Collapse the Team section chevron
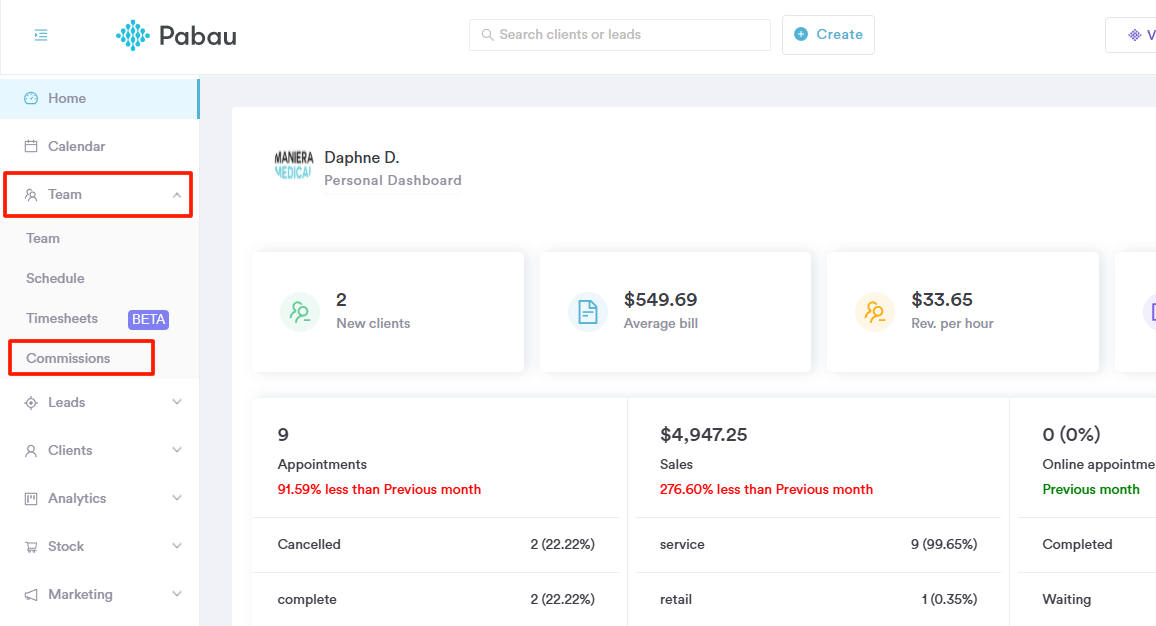The height and width of the screenshot is (626, 1156). [177, 194]
